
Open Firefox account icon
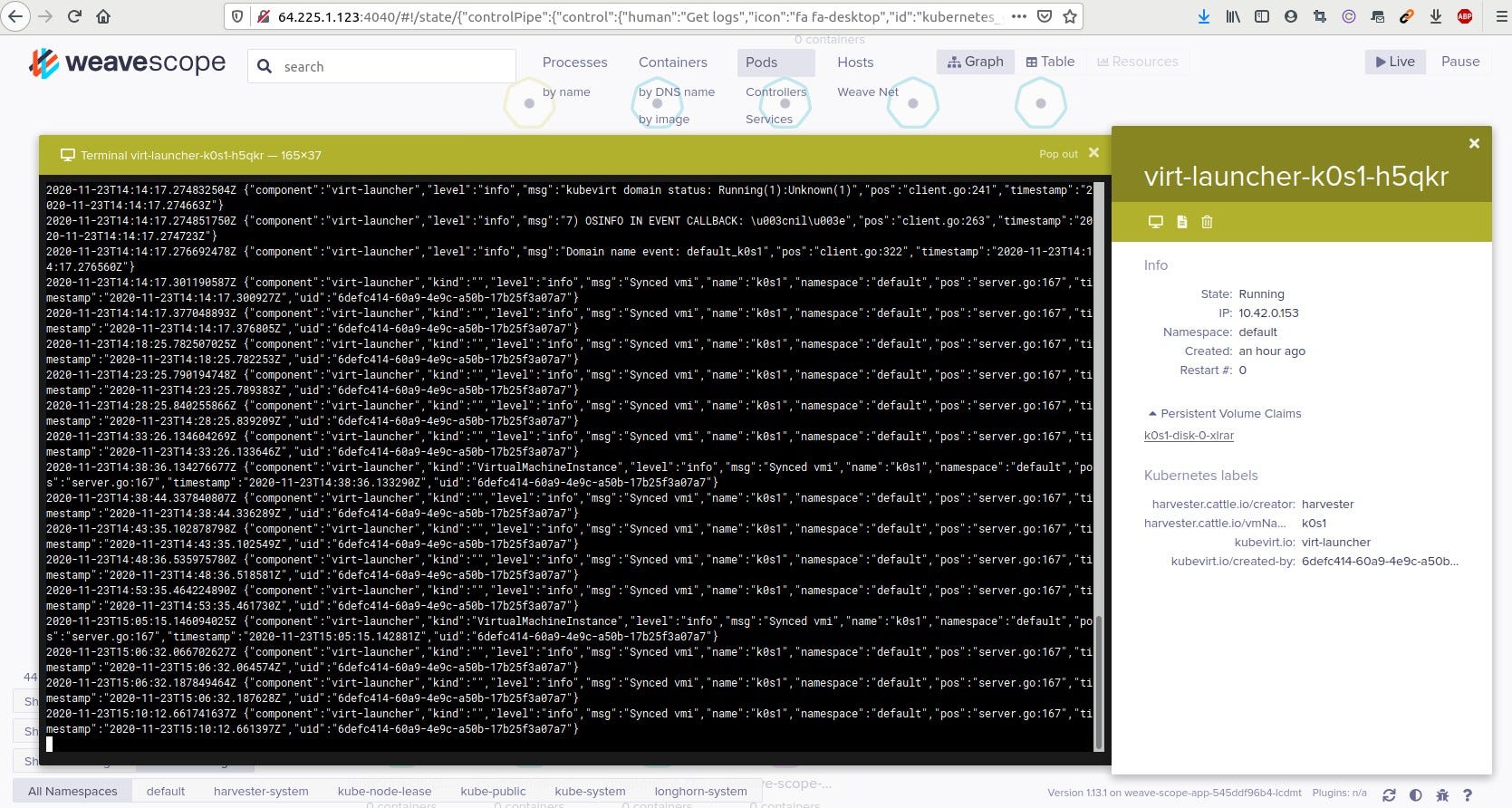tap(1291, 16)
